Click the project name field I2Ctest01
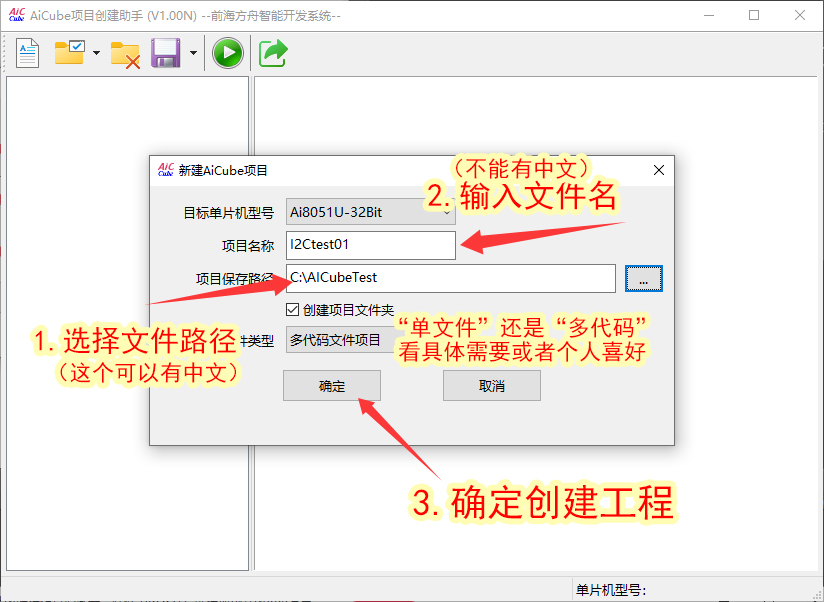 point(370,245)
